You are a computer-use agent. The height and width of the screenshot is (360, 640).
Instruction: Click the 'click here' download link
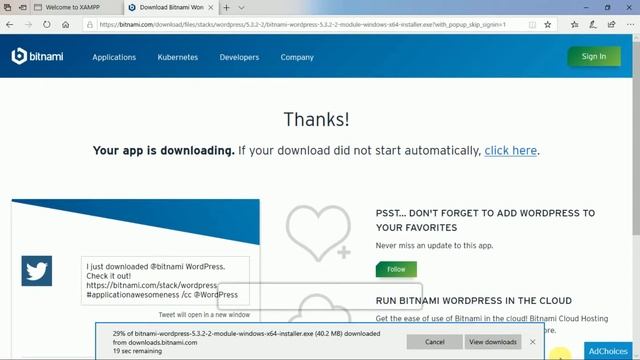(x=510, y=150)
